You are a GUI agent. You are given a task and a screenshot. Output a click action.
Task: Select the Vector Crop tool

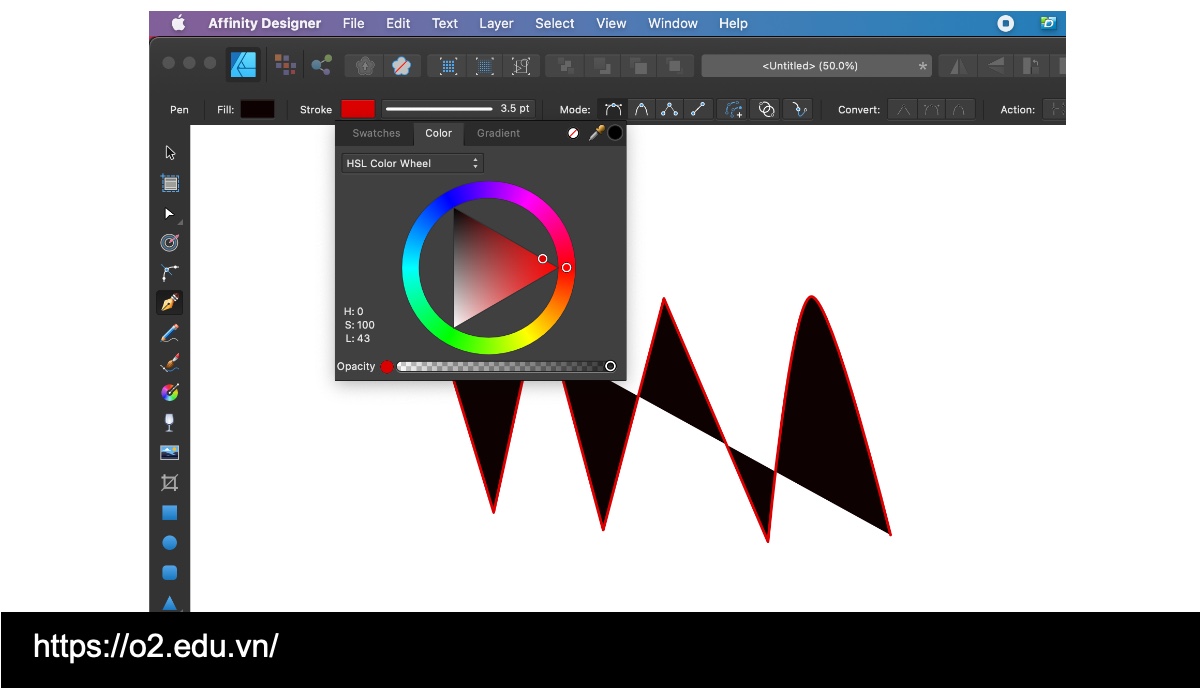170,483
